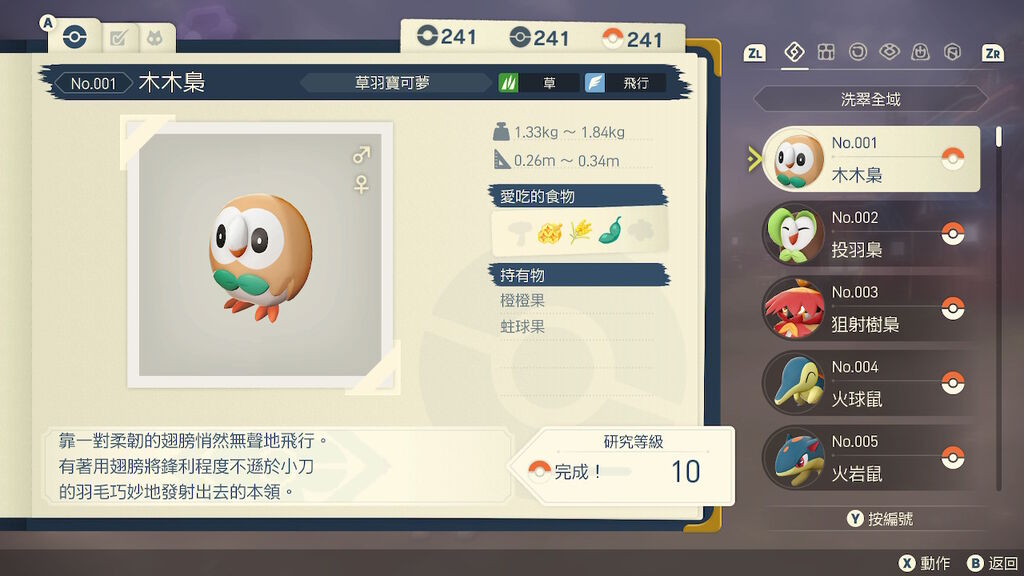Open 狙射樹梟 No.003 in the list
Screen dimensions: 1024x576
871,308
